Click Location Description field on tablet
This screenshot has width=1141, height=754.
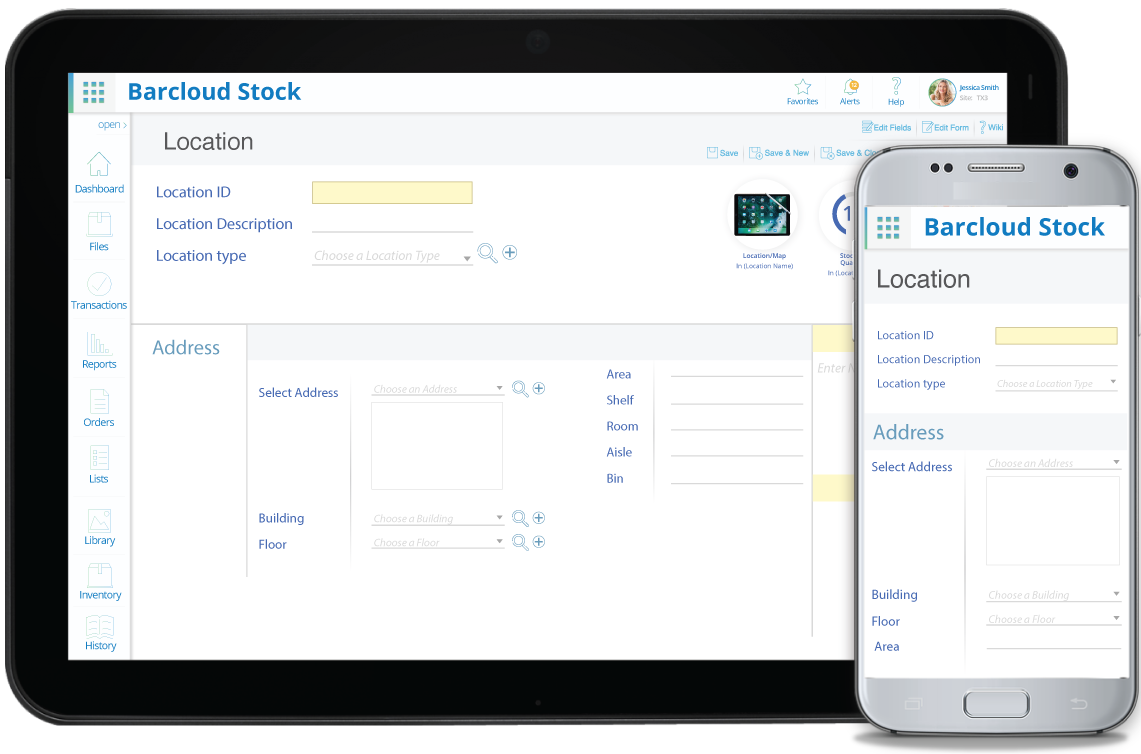coord(392,224)
